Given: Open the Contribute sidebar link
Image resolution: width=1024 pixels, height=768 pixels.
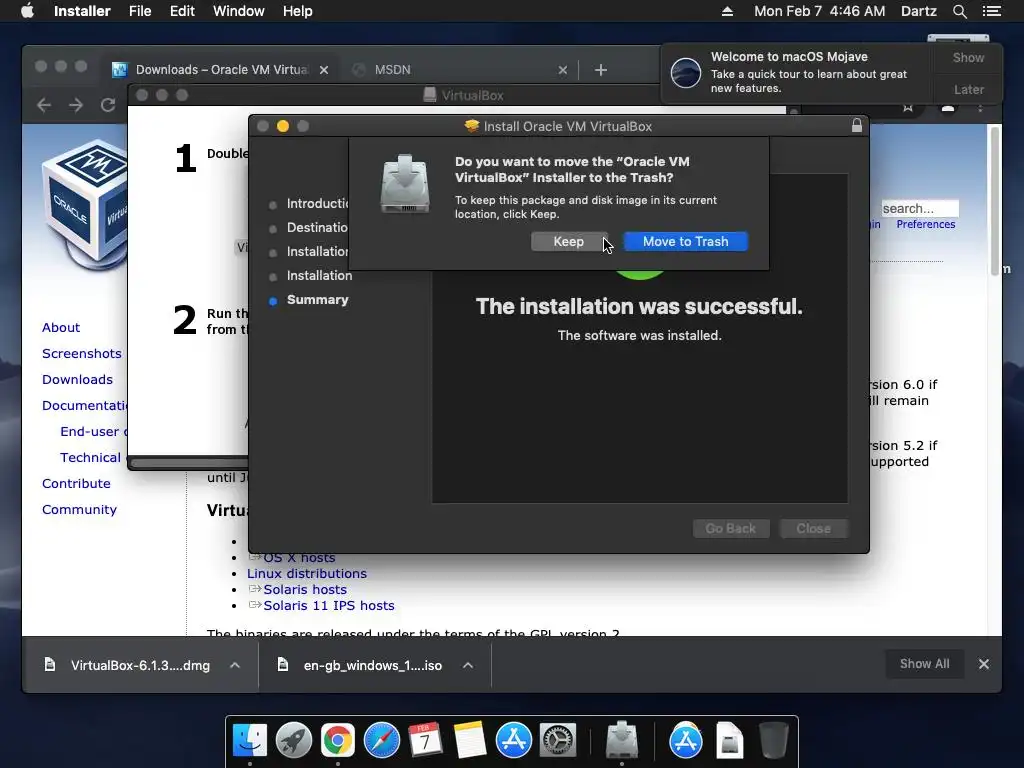Looking at the screenshot, I should [76, 483].
